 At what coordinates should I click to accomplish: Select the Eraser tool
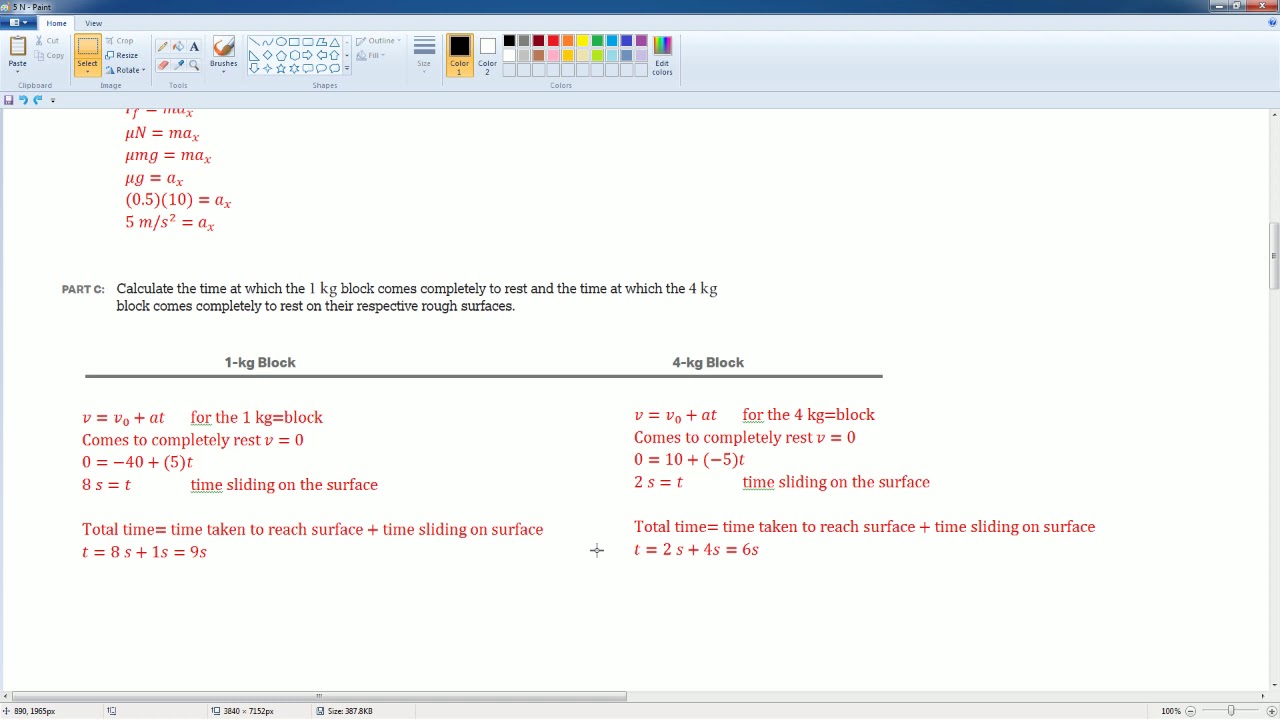(162, 65)
